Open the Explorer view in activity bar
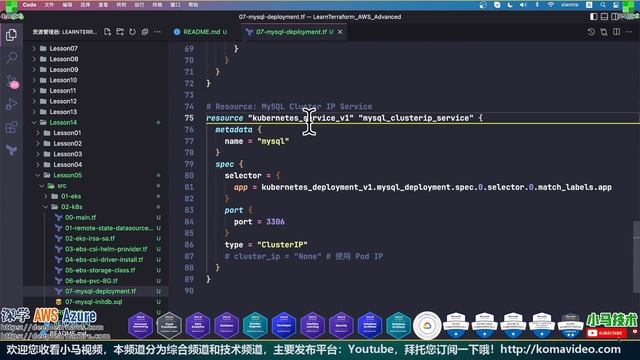 (x=11, y=35)
